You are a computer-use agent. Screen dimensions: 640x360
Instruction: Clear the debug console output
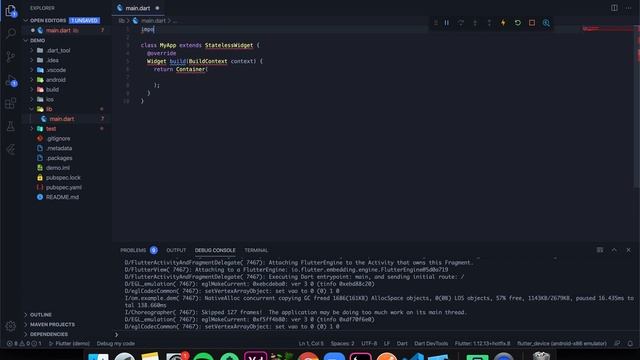point(600,250)
